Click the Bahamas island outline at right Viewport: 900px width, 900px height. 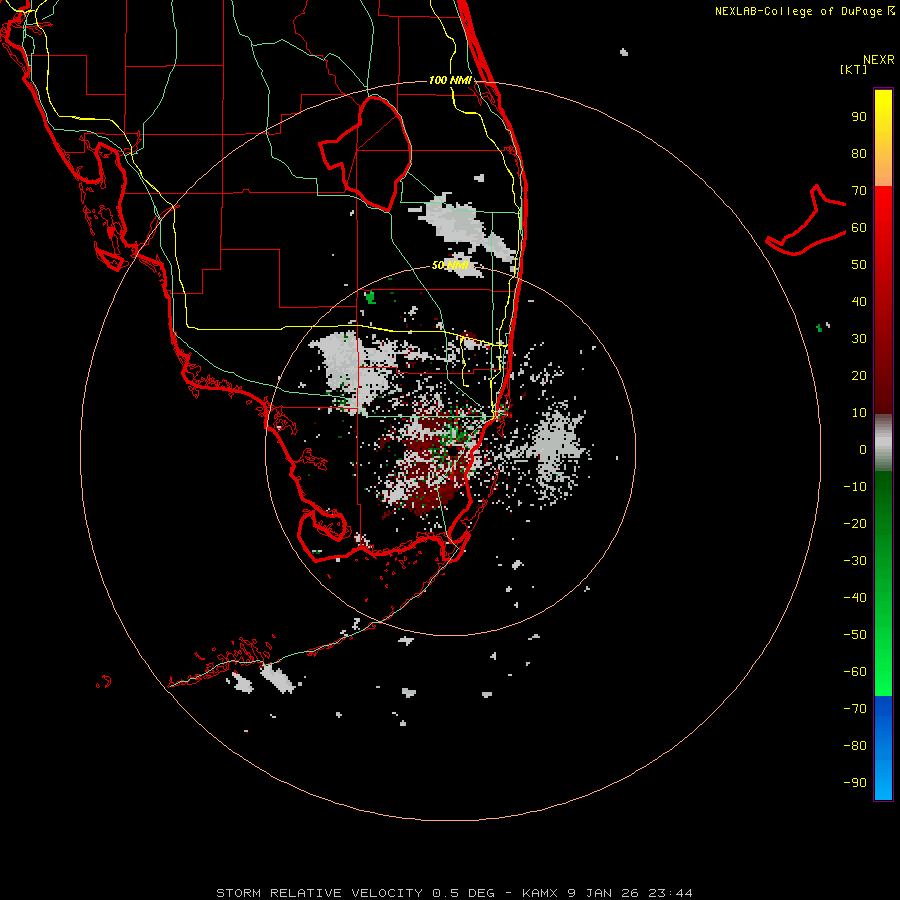coord(806,220)
